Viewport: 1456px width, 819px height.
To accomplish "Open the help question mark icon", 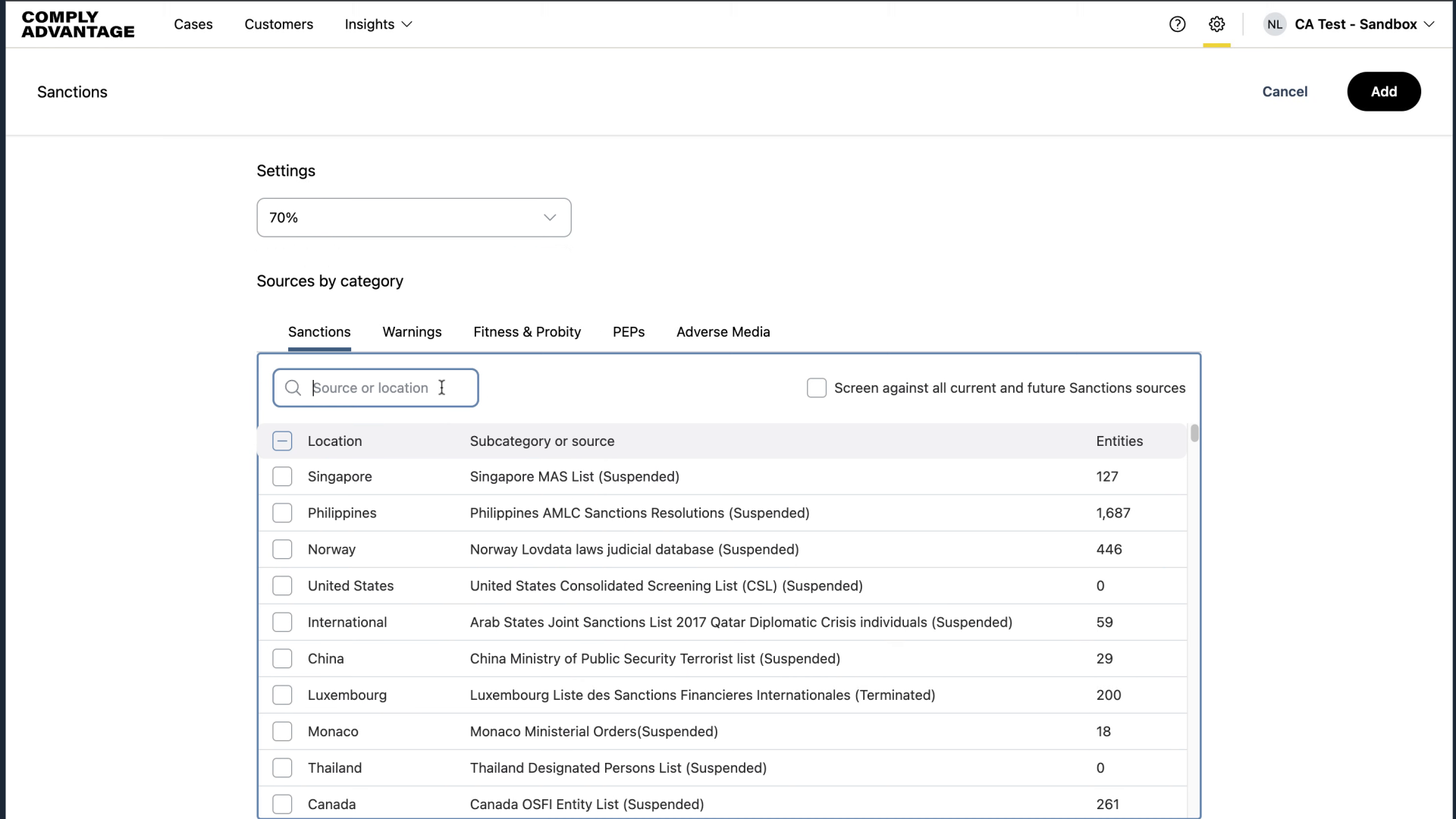I will [x=1177, y=24].
